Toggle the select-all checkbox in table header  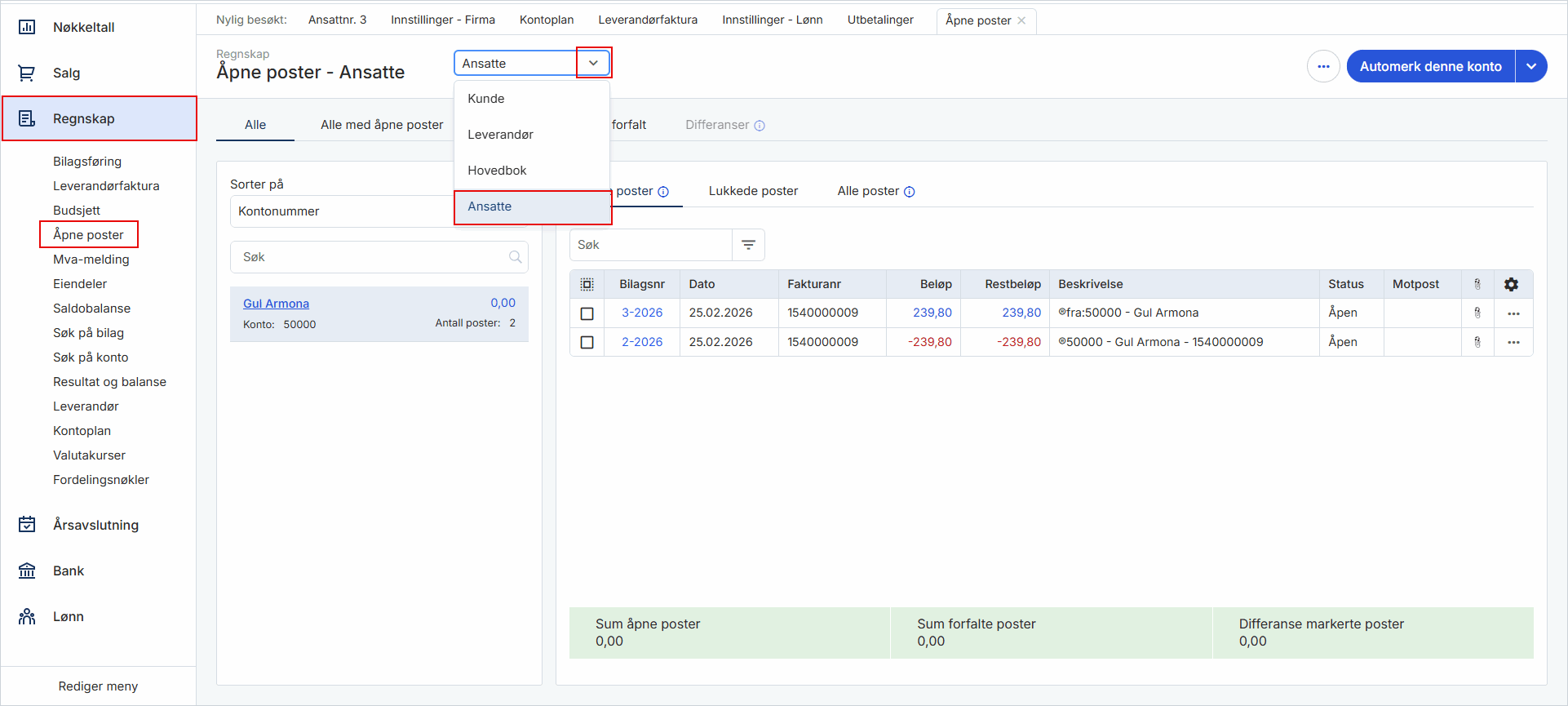point(587,284)
